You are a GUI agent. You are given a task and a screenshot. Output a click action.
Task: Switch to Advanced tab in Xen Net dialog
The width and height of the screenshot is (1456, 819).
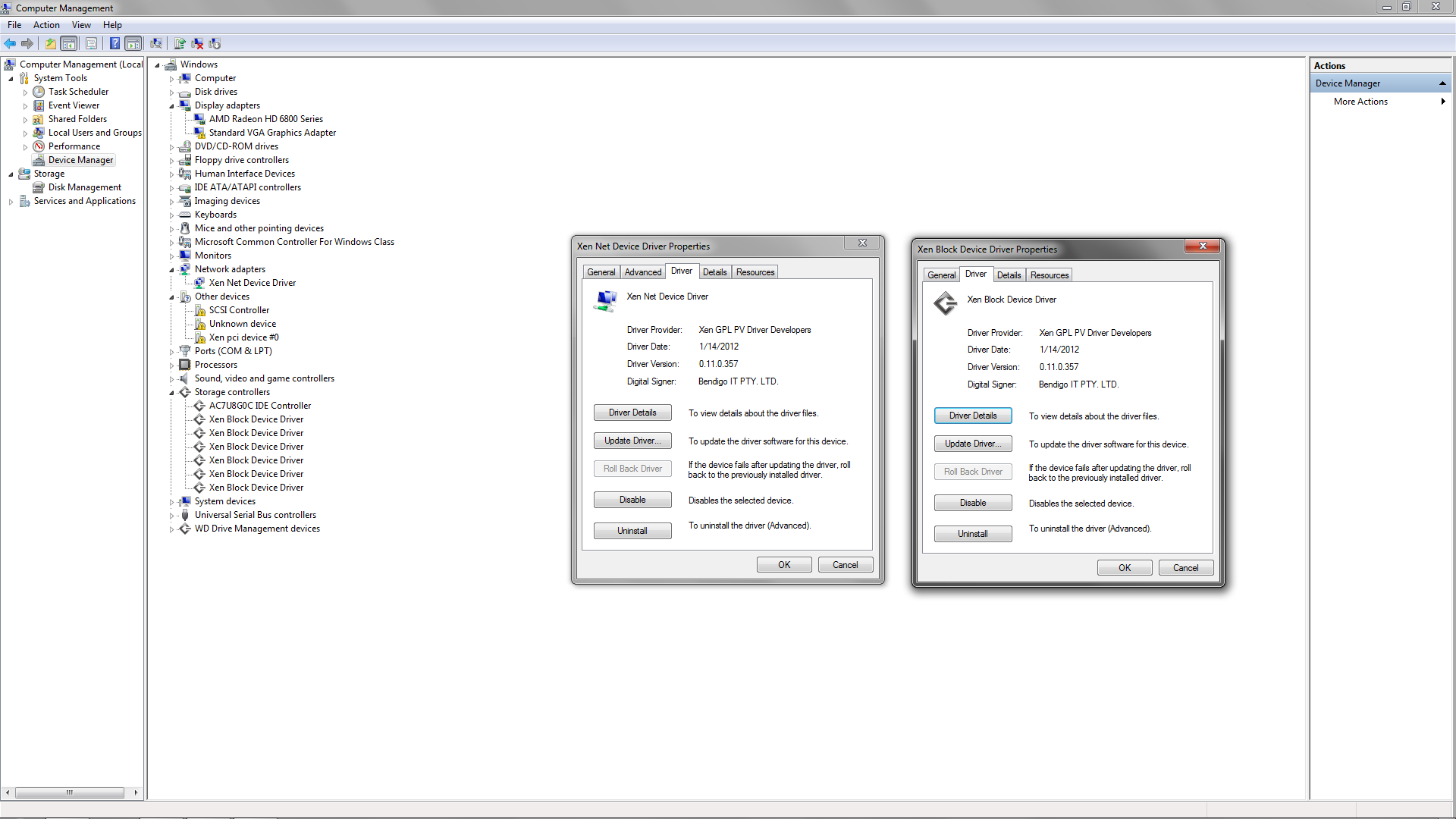(642, 272)
